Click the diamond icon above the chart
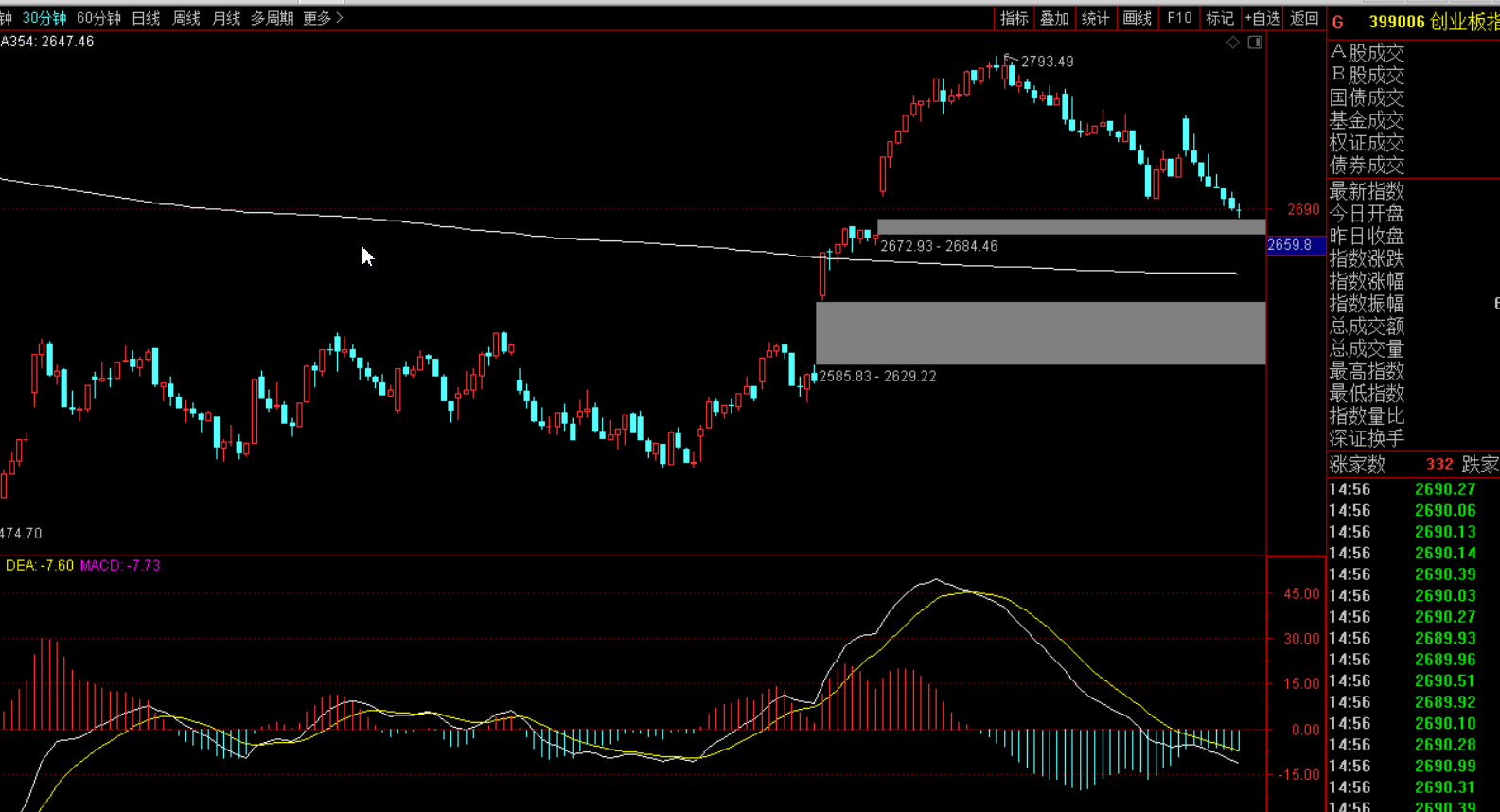This screenshot has width=1500, height=812. click(x=1232, y=43)
